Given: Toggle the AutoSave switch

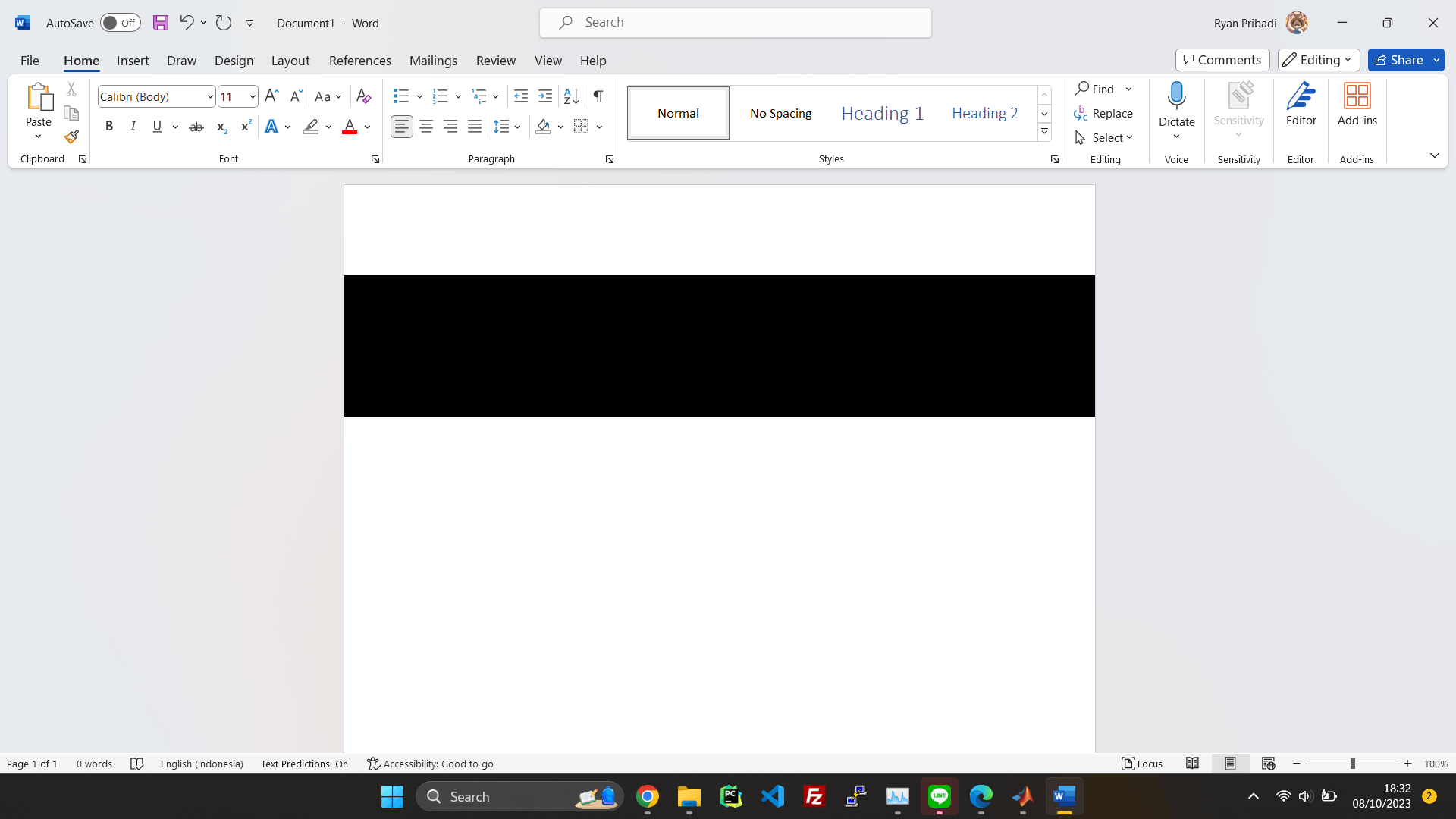Looking at the screenshot, I should click(x=120, y=23).
